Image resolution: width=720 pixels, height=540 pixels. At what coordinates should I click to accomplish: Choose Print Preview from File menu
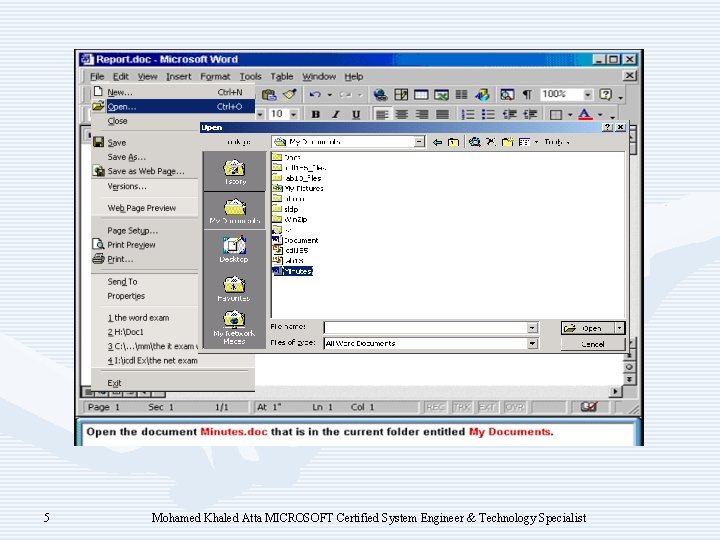pos(131,245)
